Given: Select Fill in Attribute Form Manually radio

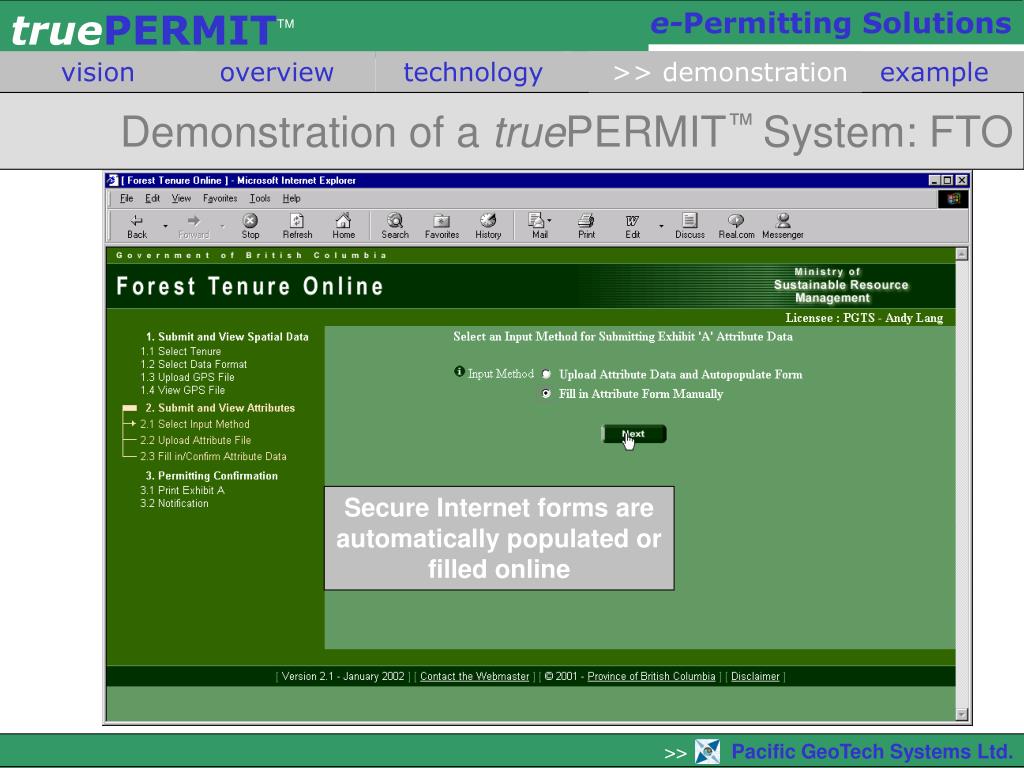Looking at the screenshot, I should click(x=547, y=394).
